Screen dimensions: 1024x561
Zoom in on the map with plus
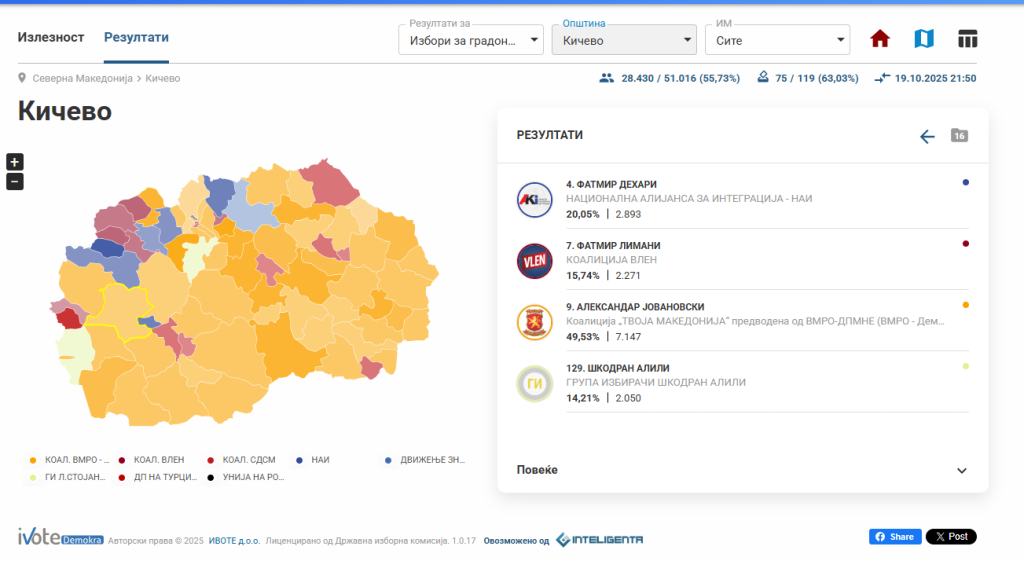[x=15, y=162]
